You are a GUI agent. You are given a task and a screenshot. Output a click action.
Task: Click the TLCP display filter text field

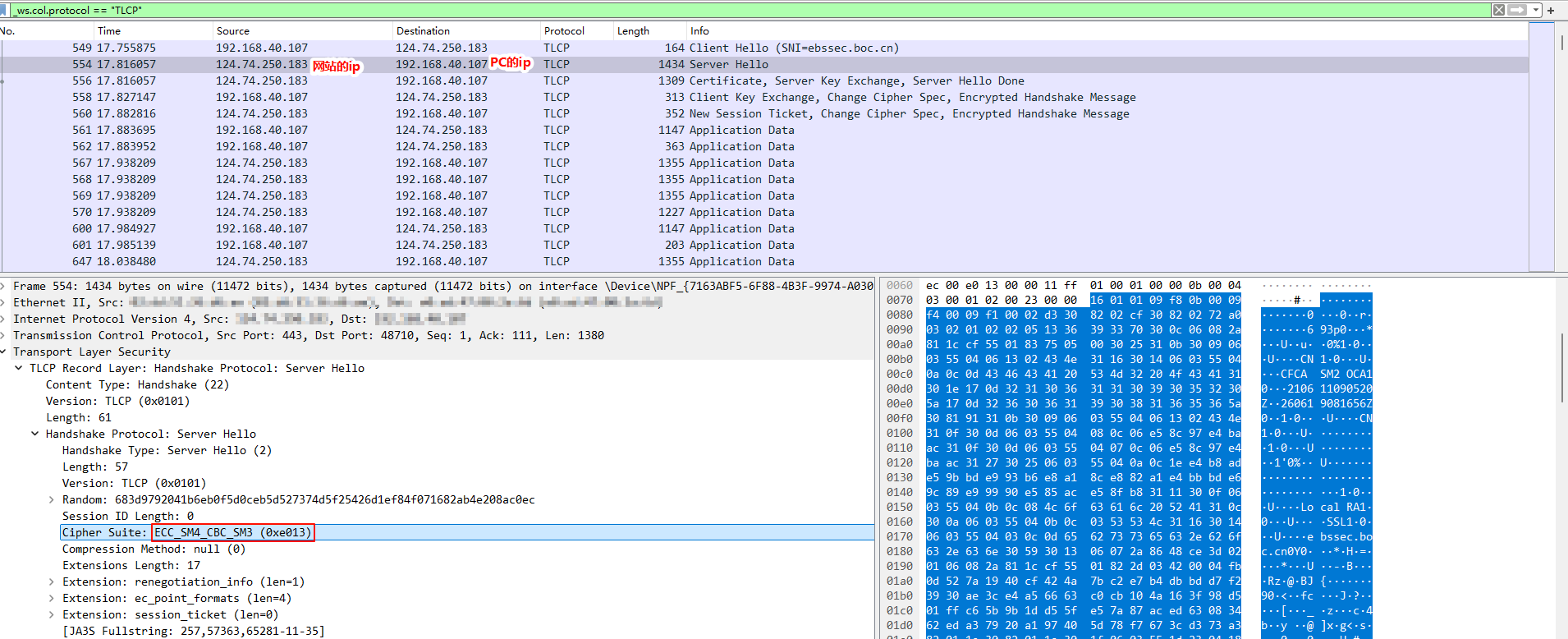[x=739, y=10]
